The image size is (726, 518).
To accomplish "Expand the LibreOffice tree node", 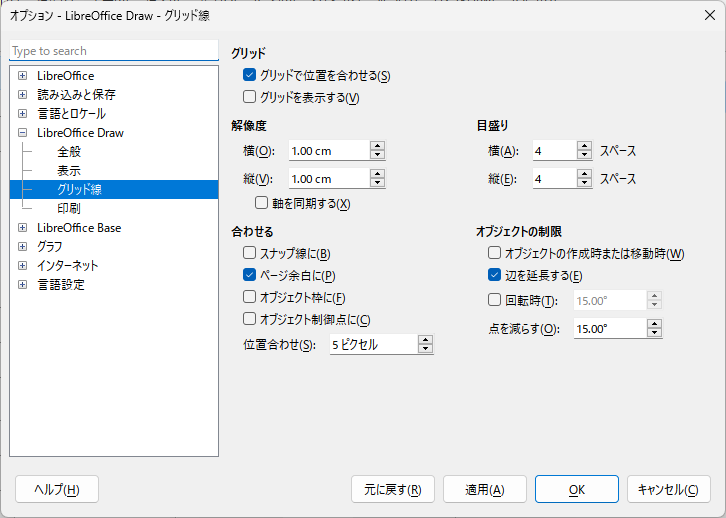I will coord(22,75).
